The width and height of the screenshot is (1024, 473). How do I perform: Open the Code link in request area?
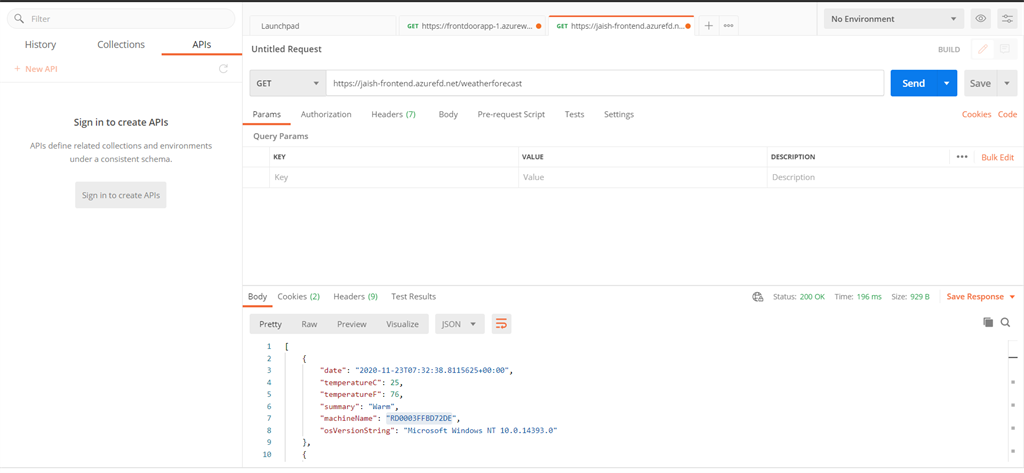coord(1007,114)
